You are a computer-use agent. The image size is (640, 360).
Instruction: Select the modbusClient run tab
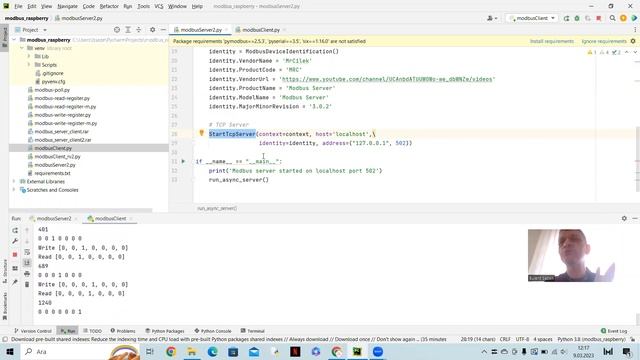point(110,218)
